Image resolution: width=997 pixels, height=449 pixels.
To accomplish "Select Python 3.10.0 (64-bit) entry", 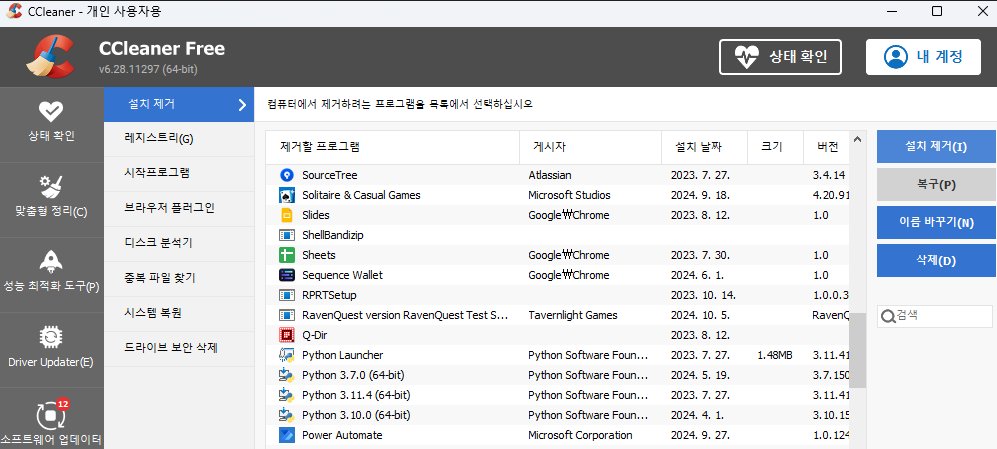I will click(x=356, y=415).
